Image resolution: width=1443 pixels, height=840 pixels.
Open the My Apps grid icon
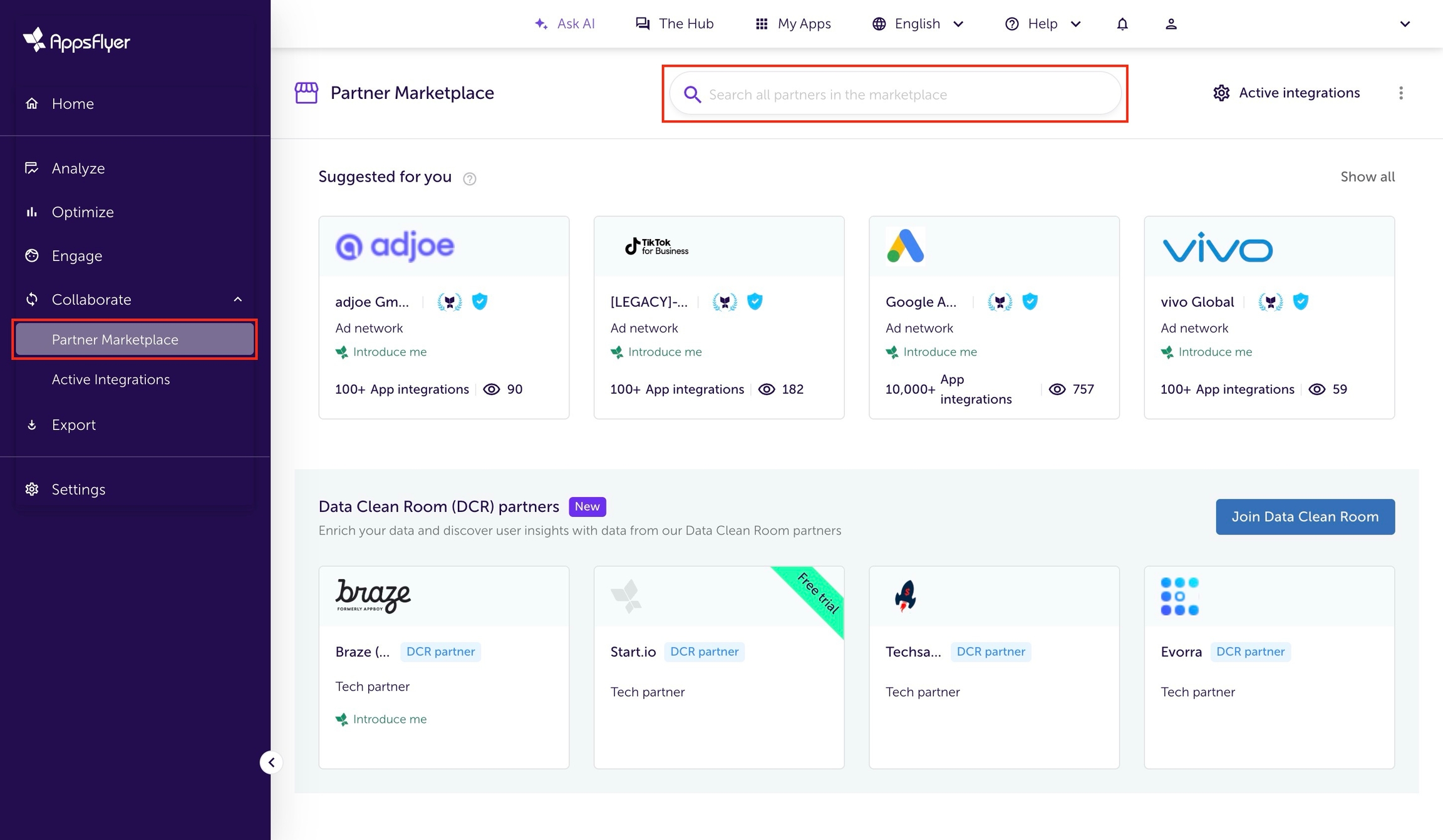(x=761, y=24)
